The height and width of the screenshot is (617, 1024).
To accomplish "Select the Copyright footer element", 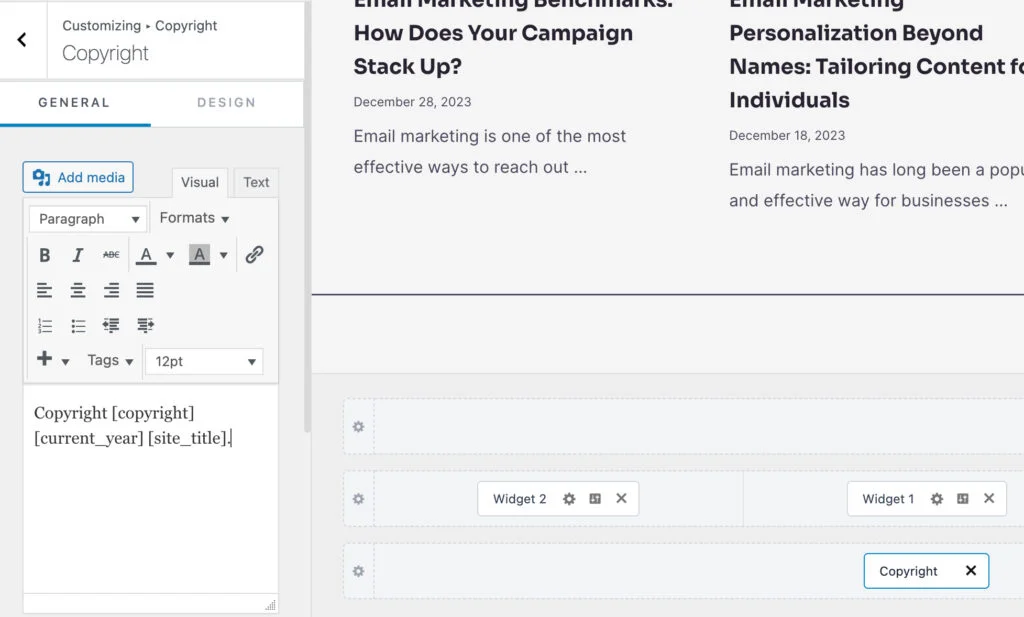I will (908, 571).
